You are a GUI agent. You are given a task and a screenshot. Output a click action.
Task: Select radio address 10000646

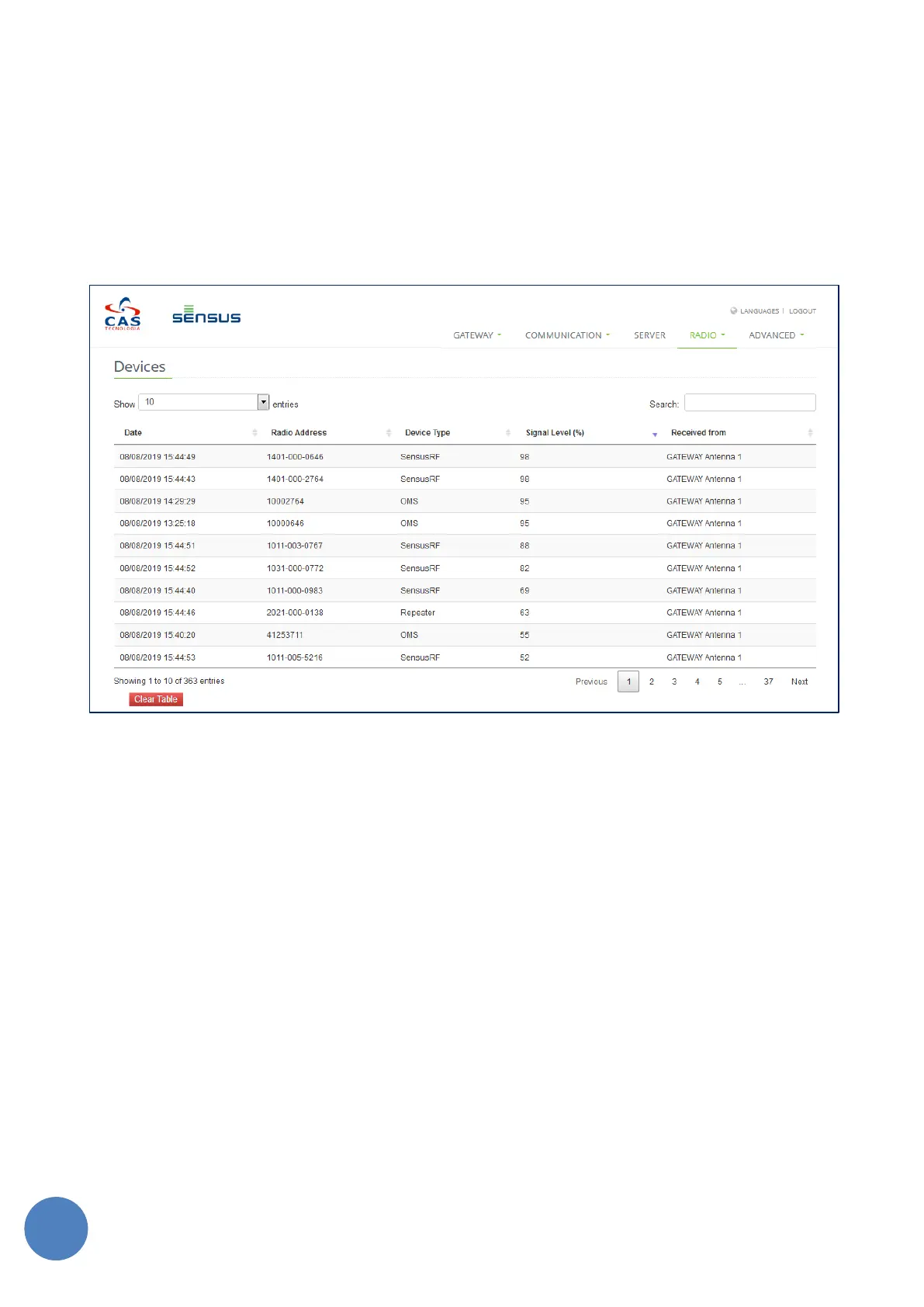pyautogui.click(x=286, y=523)
